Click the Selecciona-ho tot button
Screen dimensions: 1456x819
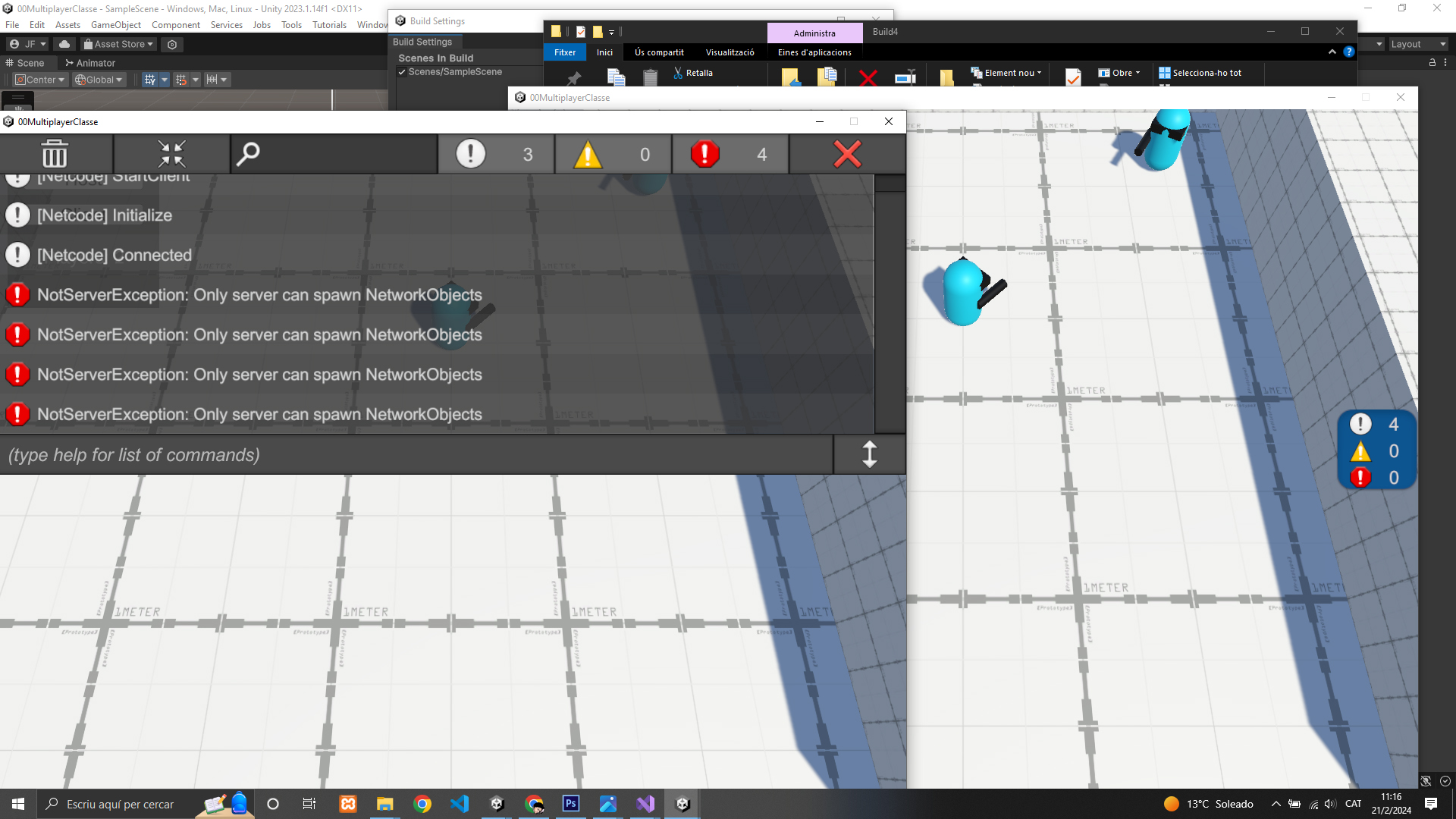click(x=1200, y=73)
